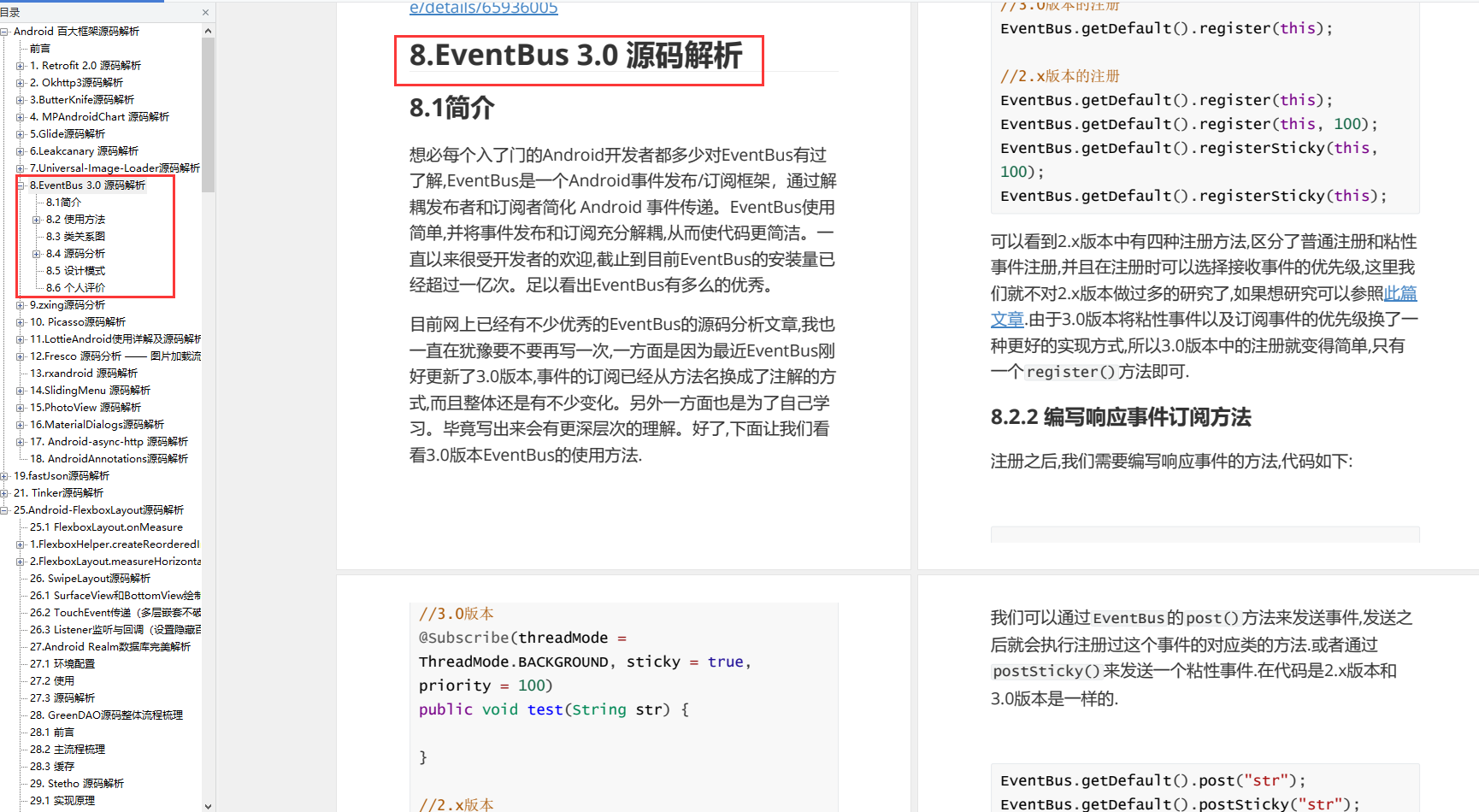This screenshot has width=1479, height=812.
Task: Open 25.1 FlexboxLayout.onMeasure entry
Action: [x=107, y=527]
